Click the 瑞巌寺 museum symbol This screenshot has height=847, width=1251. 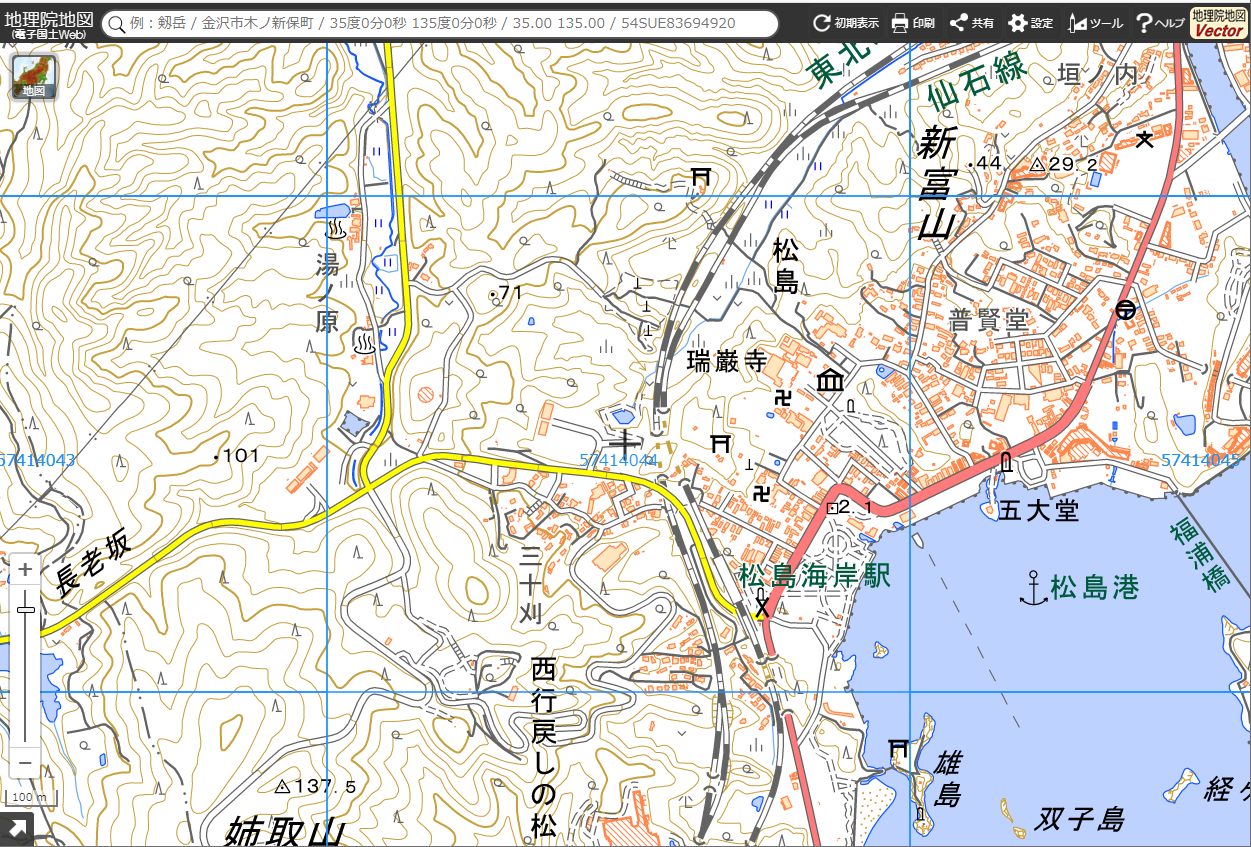point(830,381)
